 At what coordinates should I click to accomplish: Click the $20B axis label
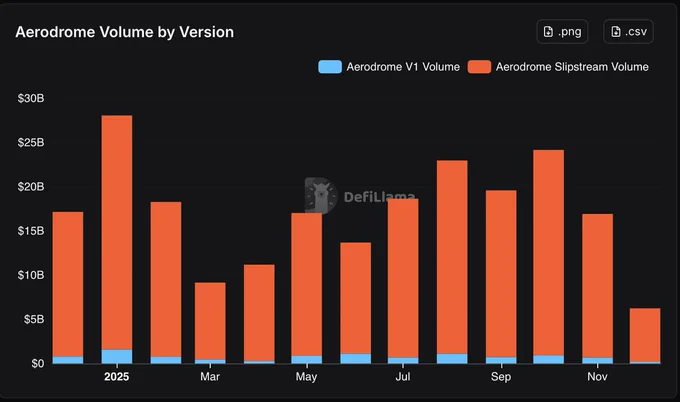tap(31, 187)
